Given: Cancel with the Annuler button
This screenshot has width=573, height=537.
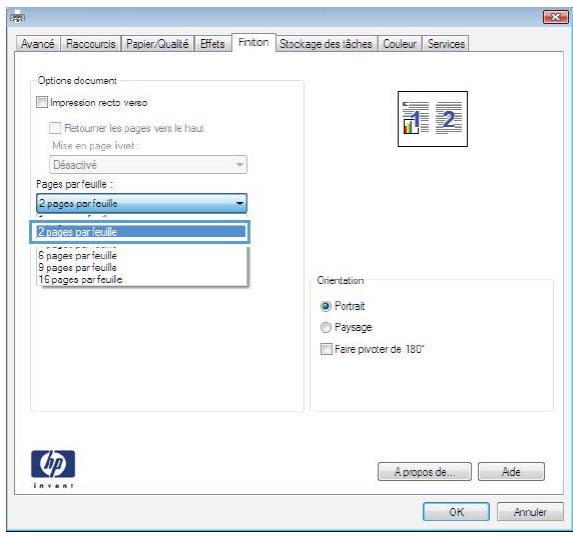Looking at the screenshot, I should (x=530, y=512).
